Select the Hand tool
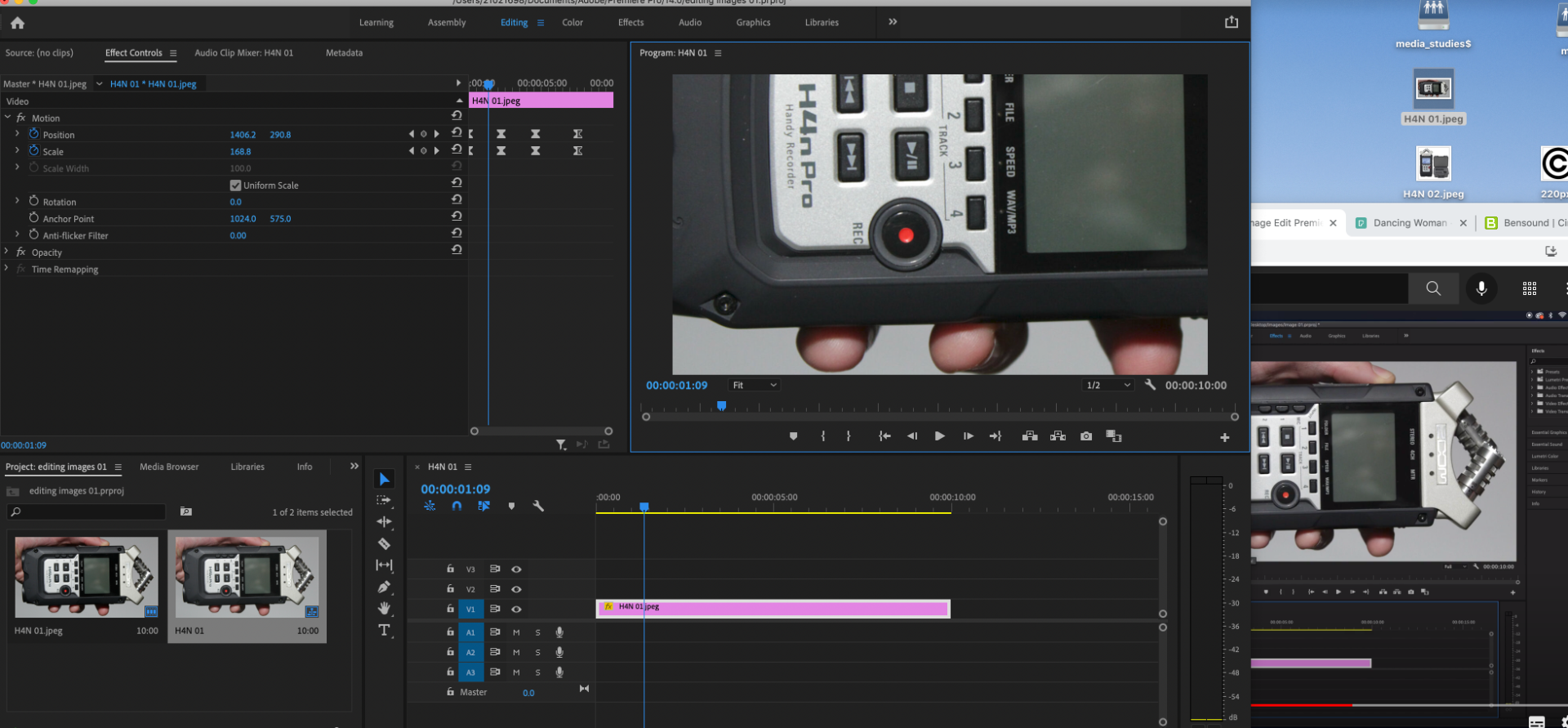 [384, 608]
